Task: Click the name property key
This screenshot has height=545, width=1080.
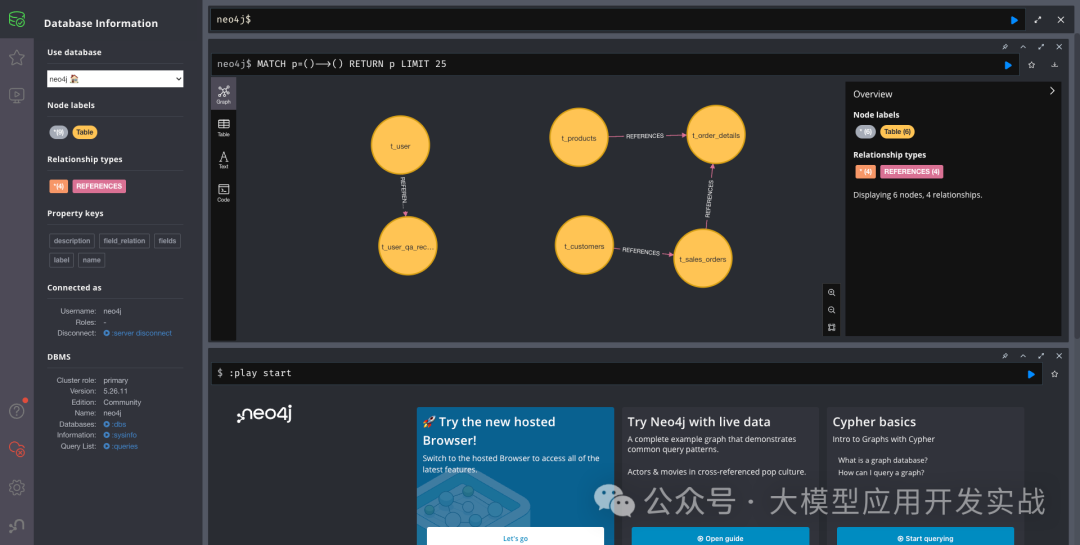Action: click(x=92, y=260)
